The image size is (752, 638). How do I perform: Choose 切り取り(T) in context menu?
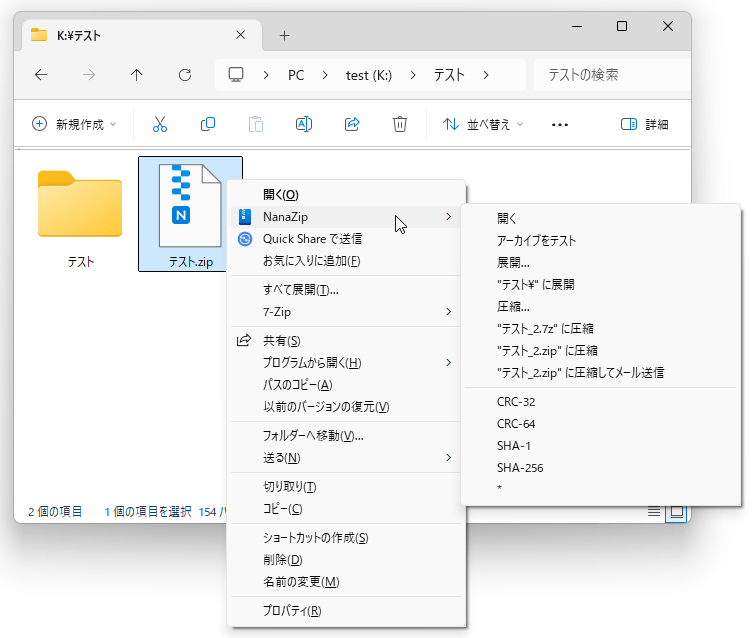pyautogui.click(x=346, y=486)
